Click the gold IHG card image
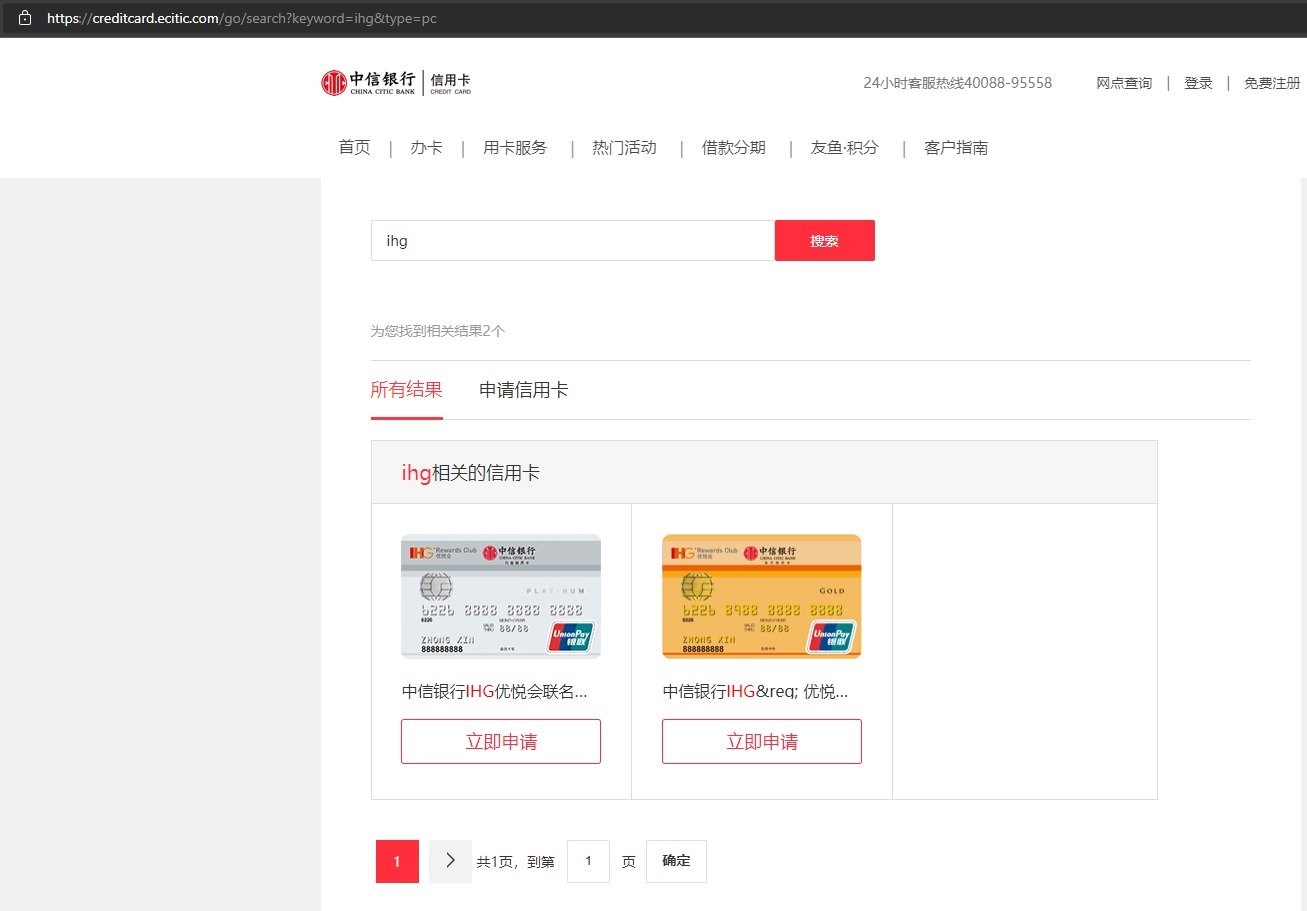The image size is (1307, 911). [x=762, y=597]
